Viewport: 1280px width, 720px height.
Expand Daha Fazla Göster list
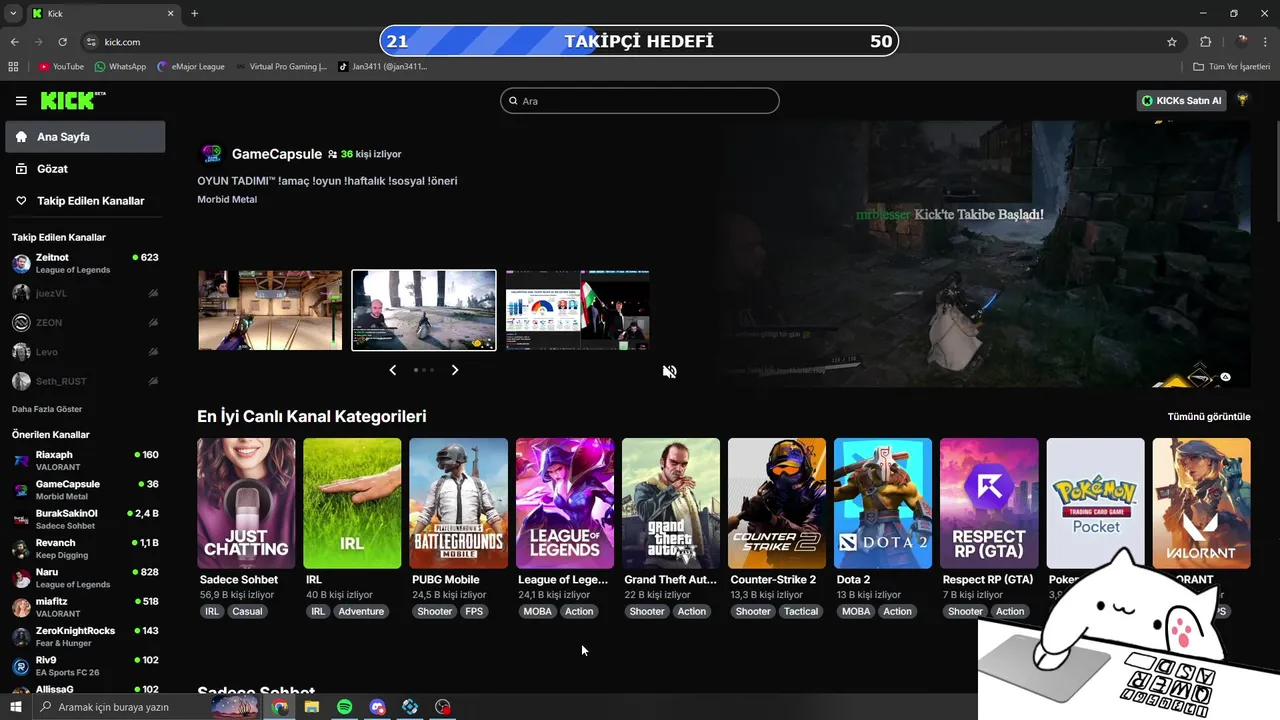coord(47,409)
